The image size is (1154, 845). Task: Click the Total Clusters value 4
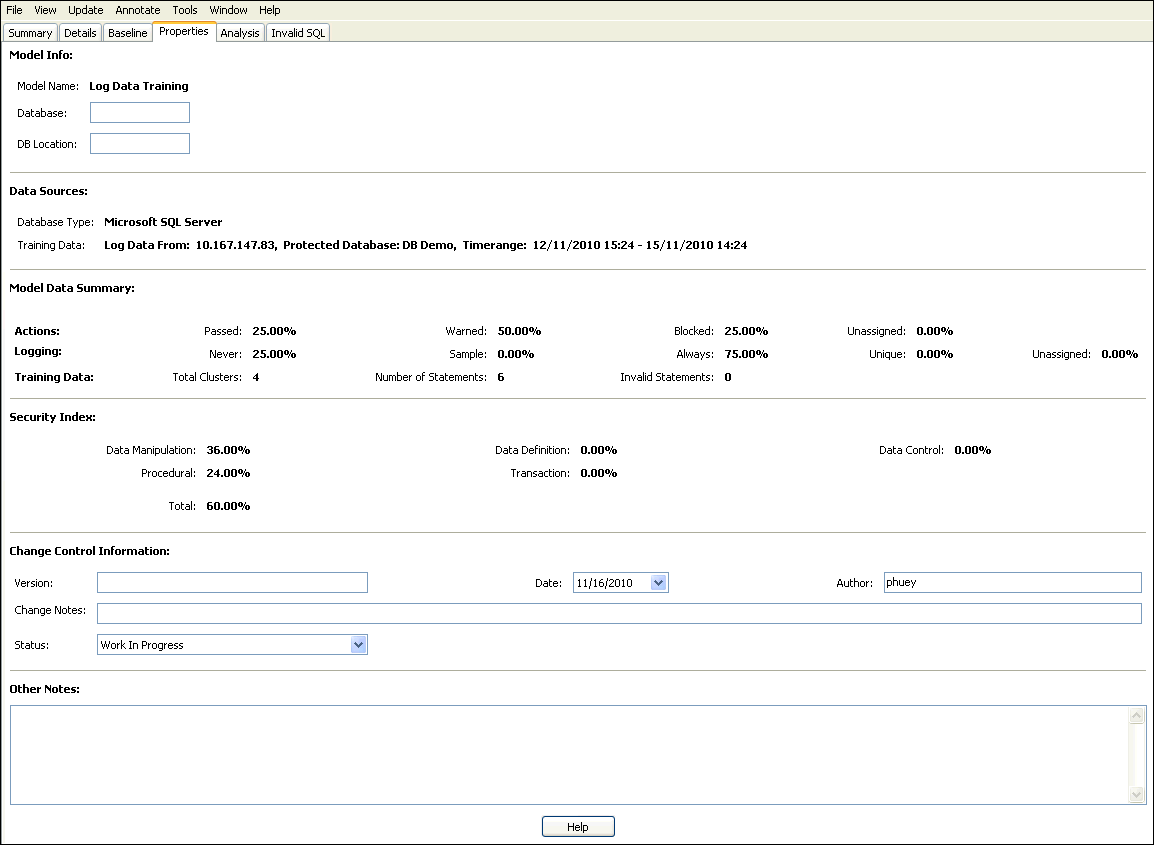pyautogui.click(x=256, y=377)
